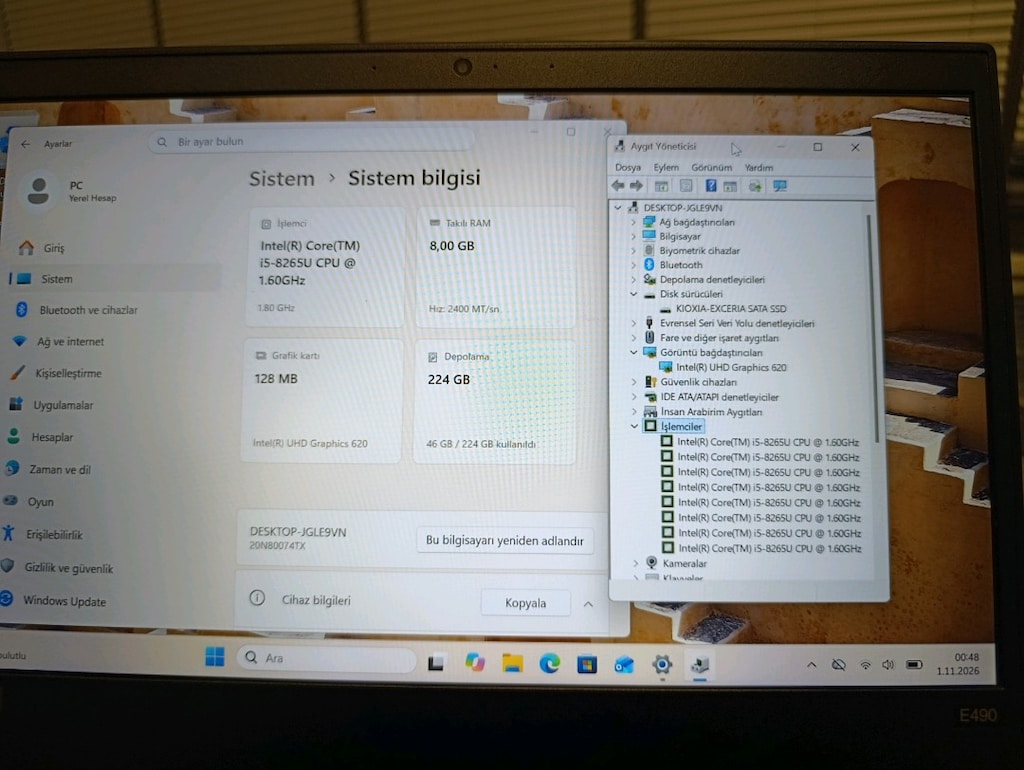The width and height of the screenshot is (1024, 770).
Task: Expand Fare ve diğer işaret aygıtları
Action: click(633, 338)
